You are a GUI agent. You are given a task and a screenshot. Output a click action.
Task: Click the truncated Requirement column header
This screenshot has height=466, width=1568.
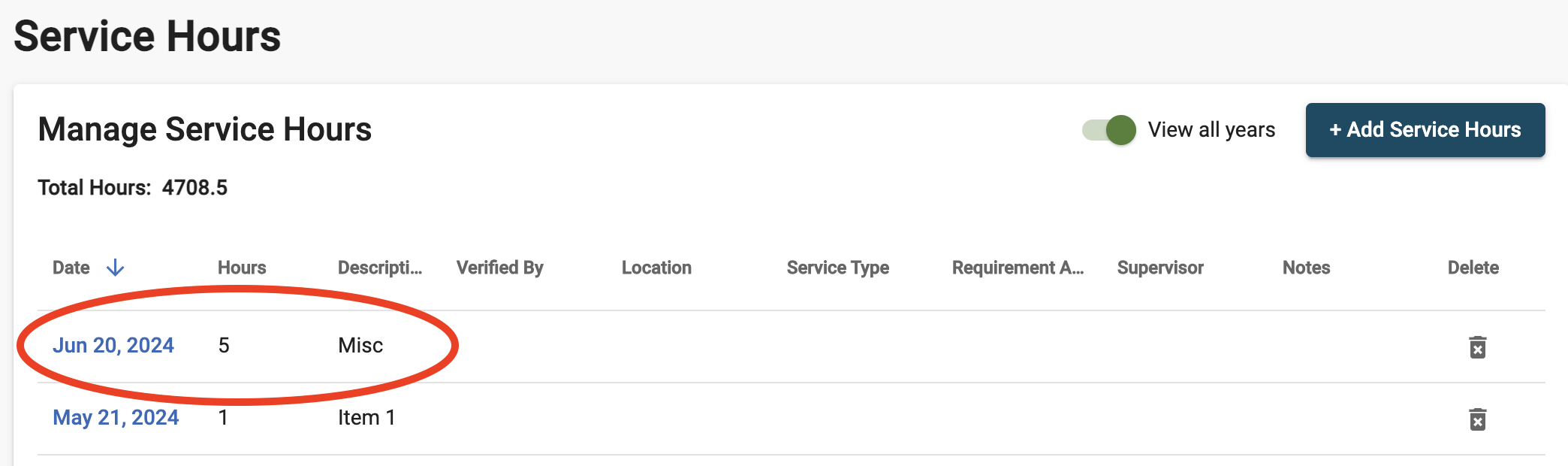tap(1018, 268)
